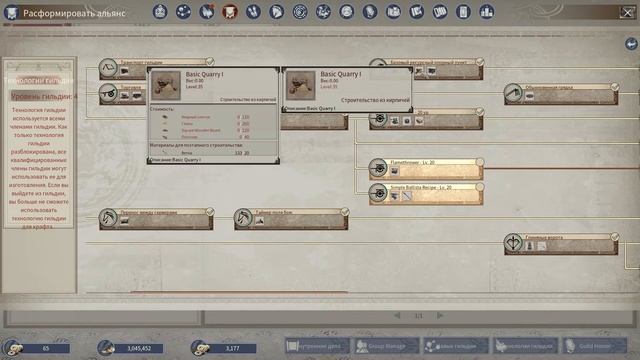Click the spear item icon under Simple Ballista Recipe
640x360 pixels.
pos(407,196)
